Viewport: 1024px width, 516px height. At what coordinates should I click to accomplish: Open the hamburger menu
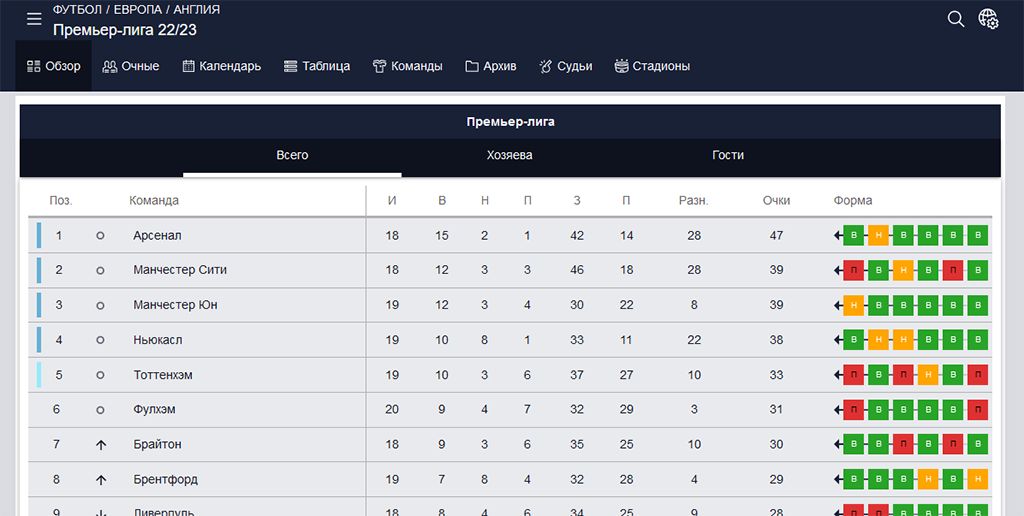[34, 19]
